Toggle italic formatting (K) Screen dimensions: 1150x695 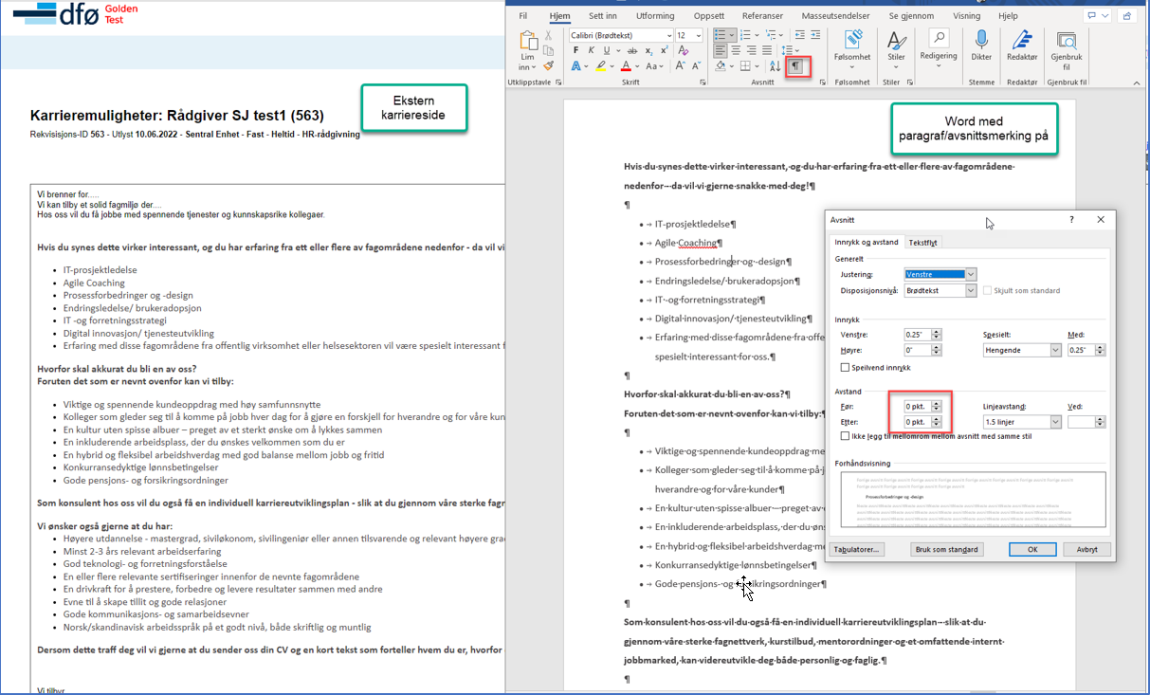[591, 51]
